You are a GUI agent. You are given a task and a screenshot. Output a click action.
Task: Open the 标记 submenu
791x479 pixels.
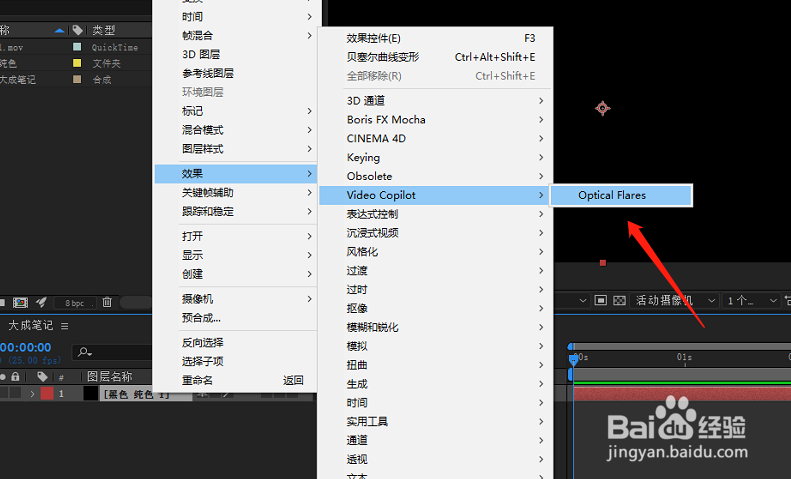point(236,111)
